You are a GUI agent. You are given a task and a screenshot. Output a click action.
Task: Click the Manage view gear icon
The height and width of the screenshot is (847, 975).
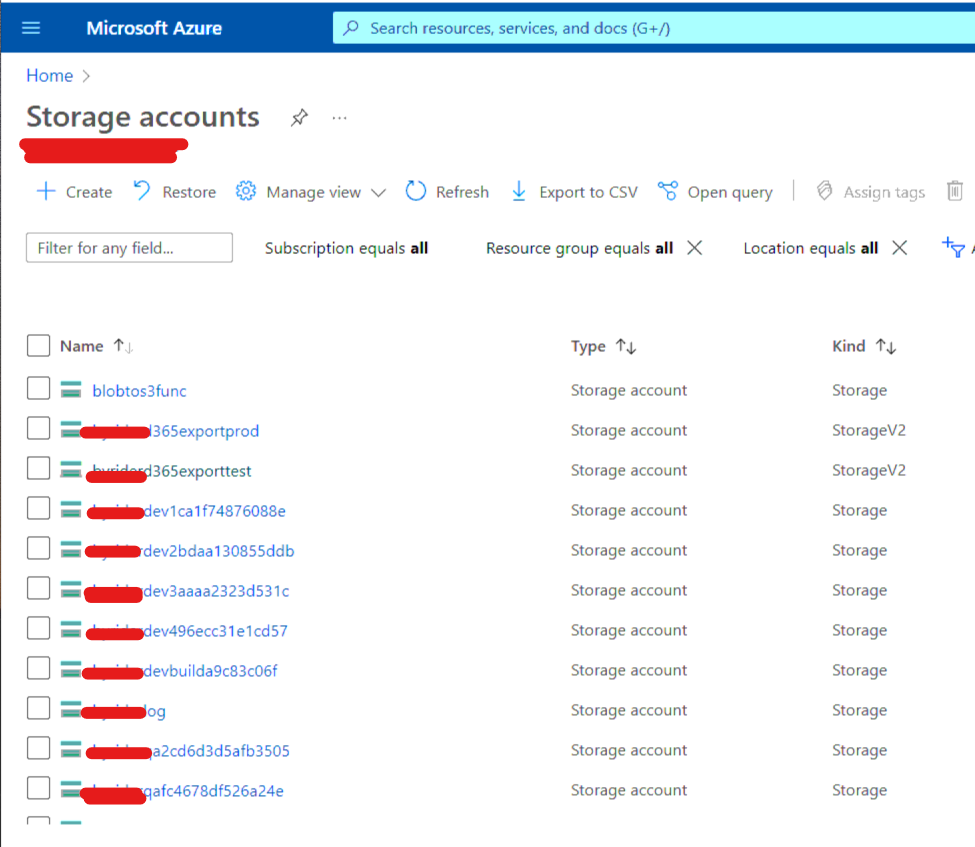(x=246, y=192)
